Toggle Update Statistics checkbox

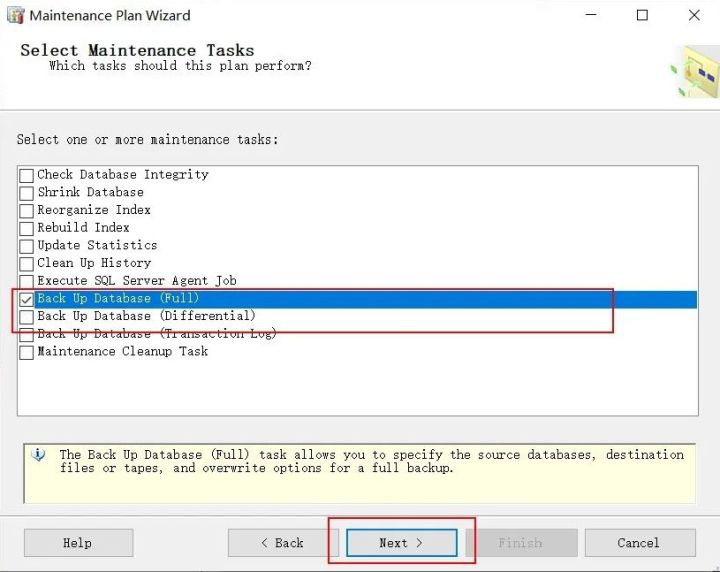[x=27, y=246]
